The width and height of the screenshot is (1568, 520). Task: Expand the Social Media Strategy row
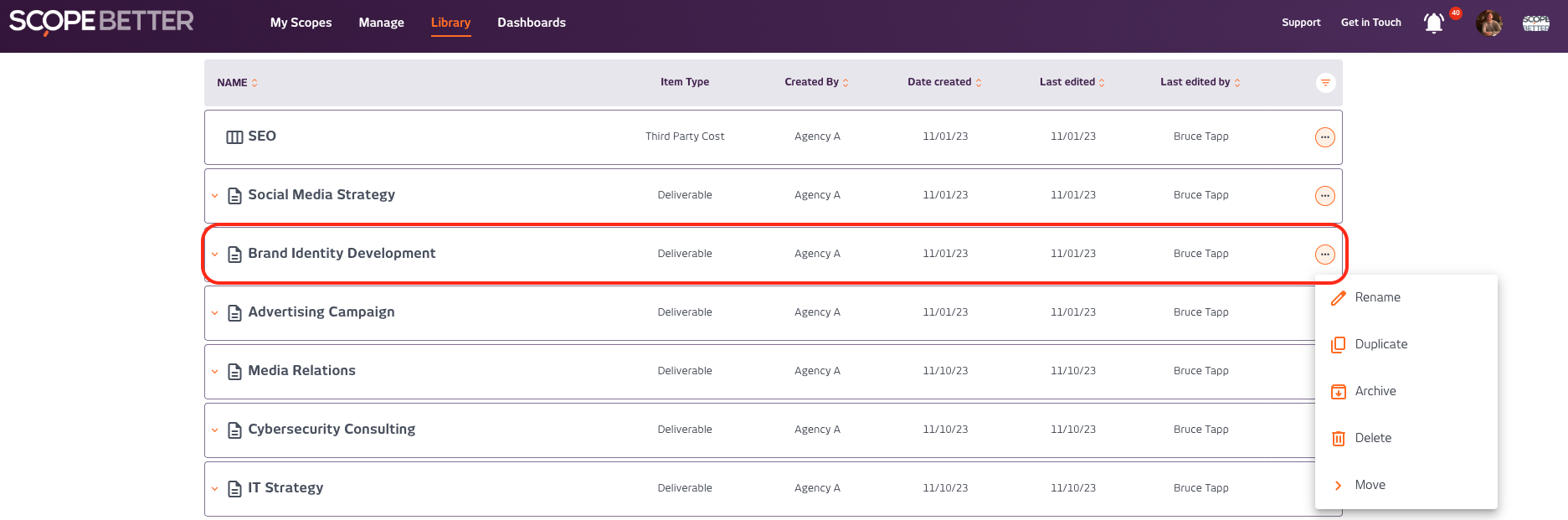point(215,196)
